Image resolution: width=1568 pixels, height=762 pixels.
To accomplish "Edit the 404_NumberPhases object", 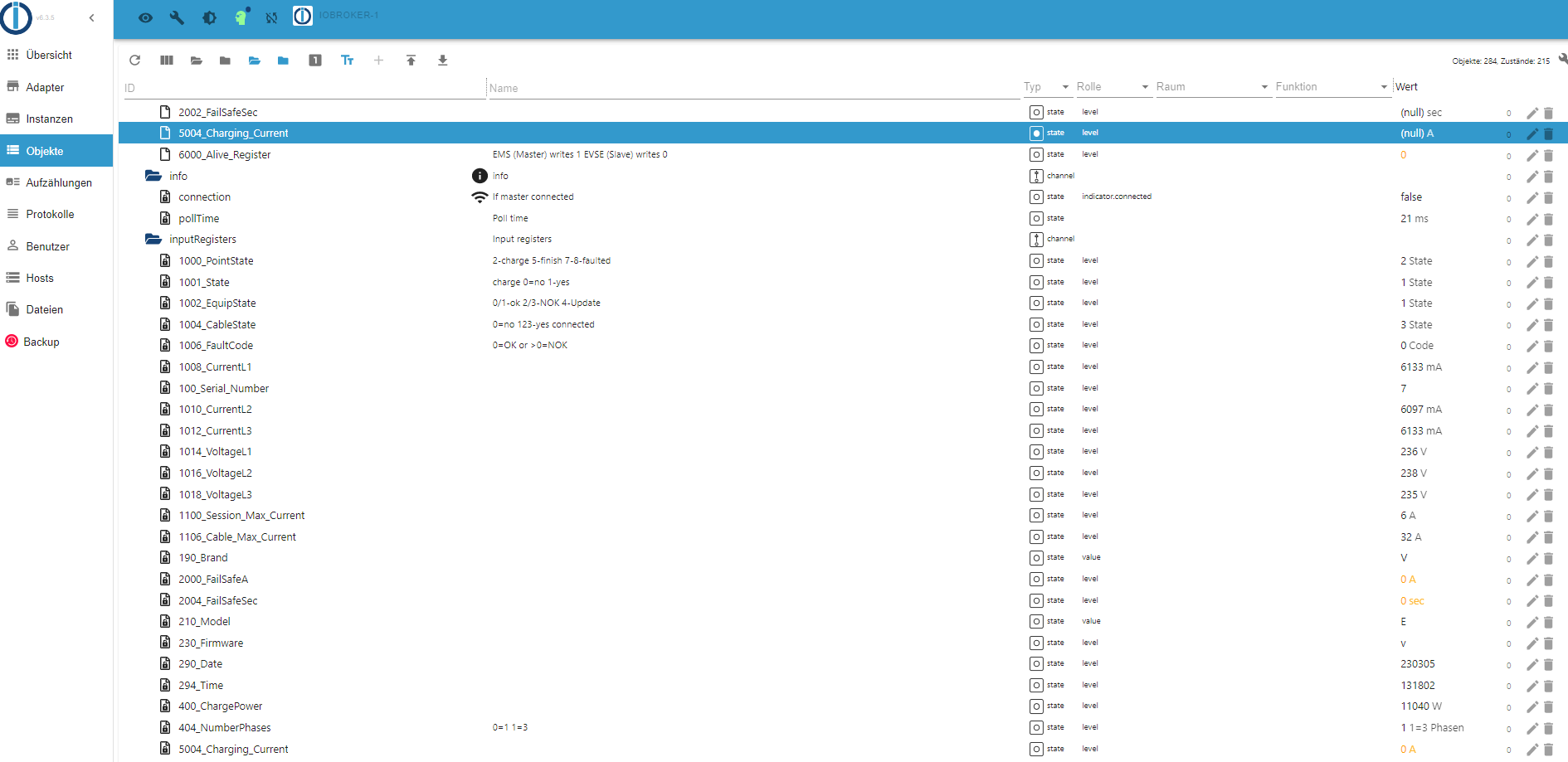I will [x=1532, y=728].
